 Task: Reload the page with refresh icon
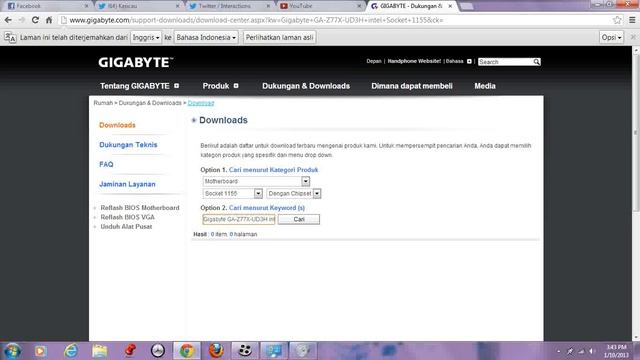click(x=36, y=20)
